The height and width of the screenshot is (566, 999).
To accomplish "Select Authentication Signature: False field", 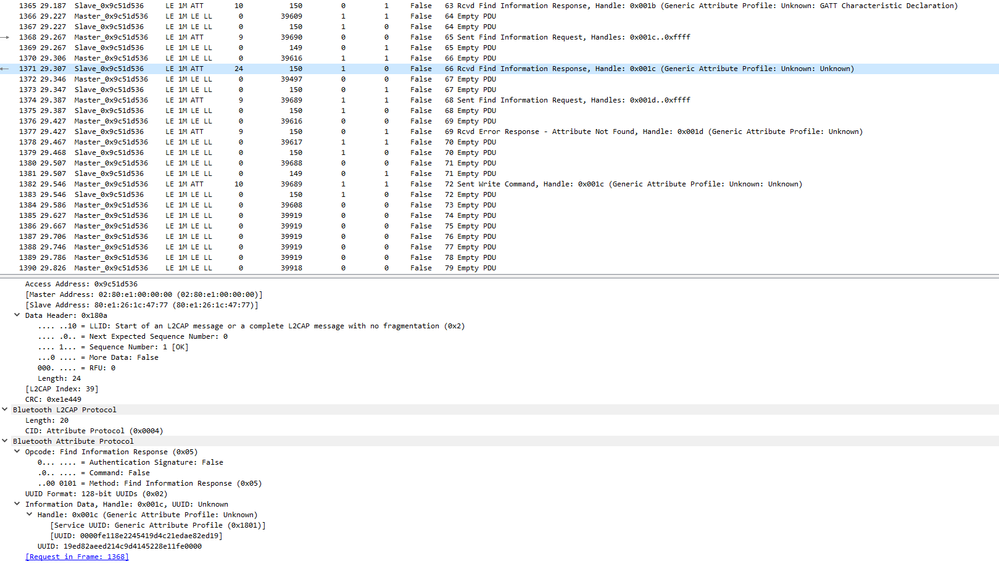I will point(130,462).
